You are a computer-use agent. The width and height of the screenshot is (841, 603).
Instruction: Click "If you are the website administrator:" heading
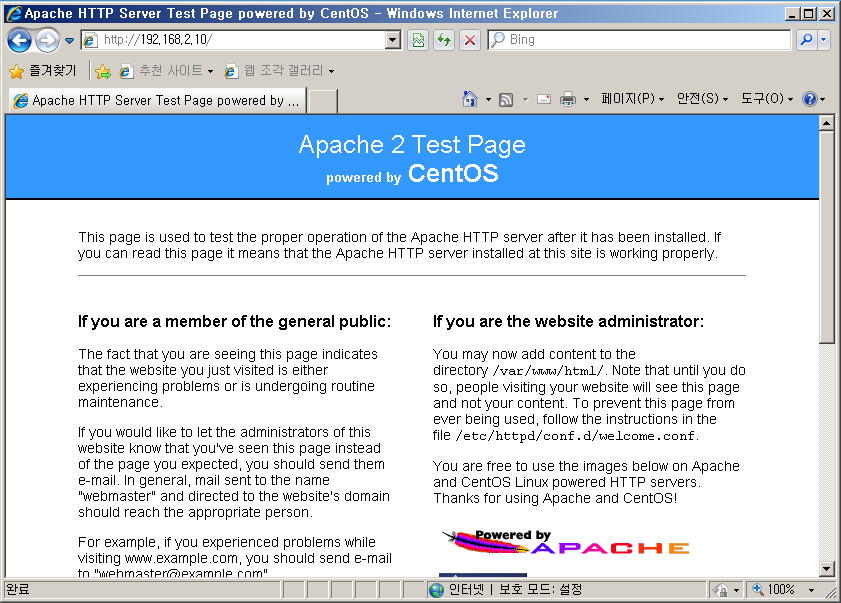569,321
